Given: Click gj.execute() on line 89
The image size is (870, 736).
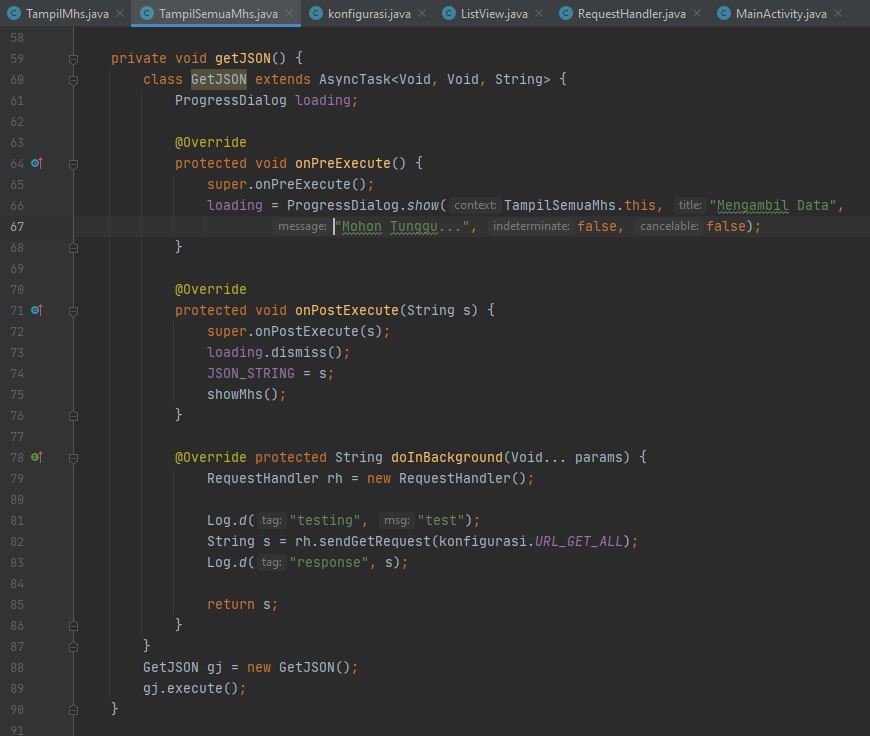Looking at the screenshot, I should [190, 688].
